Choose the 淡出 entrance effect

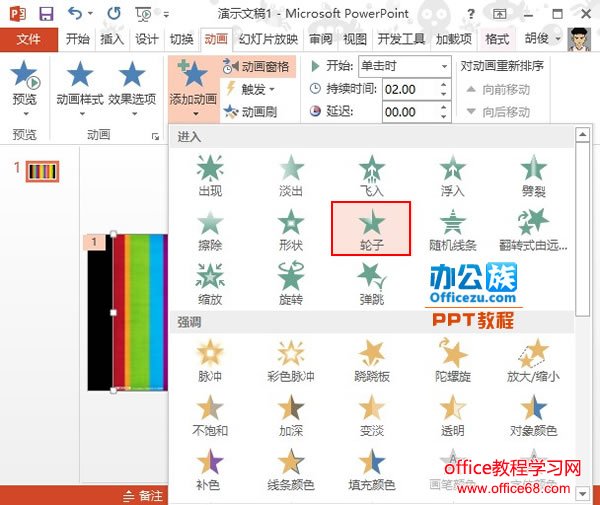coord(291,175)
